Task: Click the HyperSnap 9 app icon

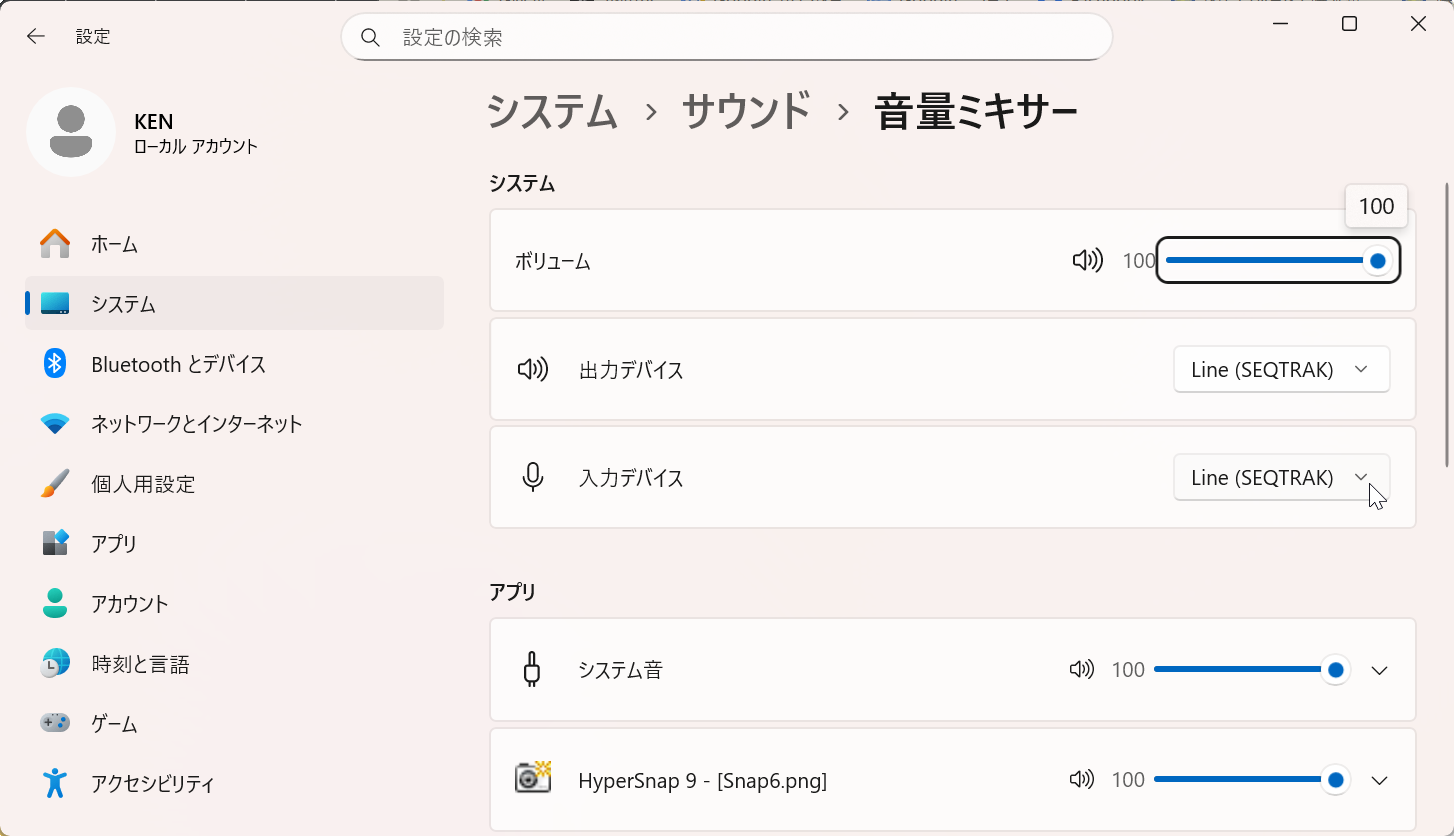Action: 533,778
